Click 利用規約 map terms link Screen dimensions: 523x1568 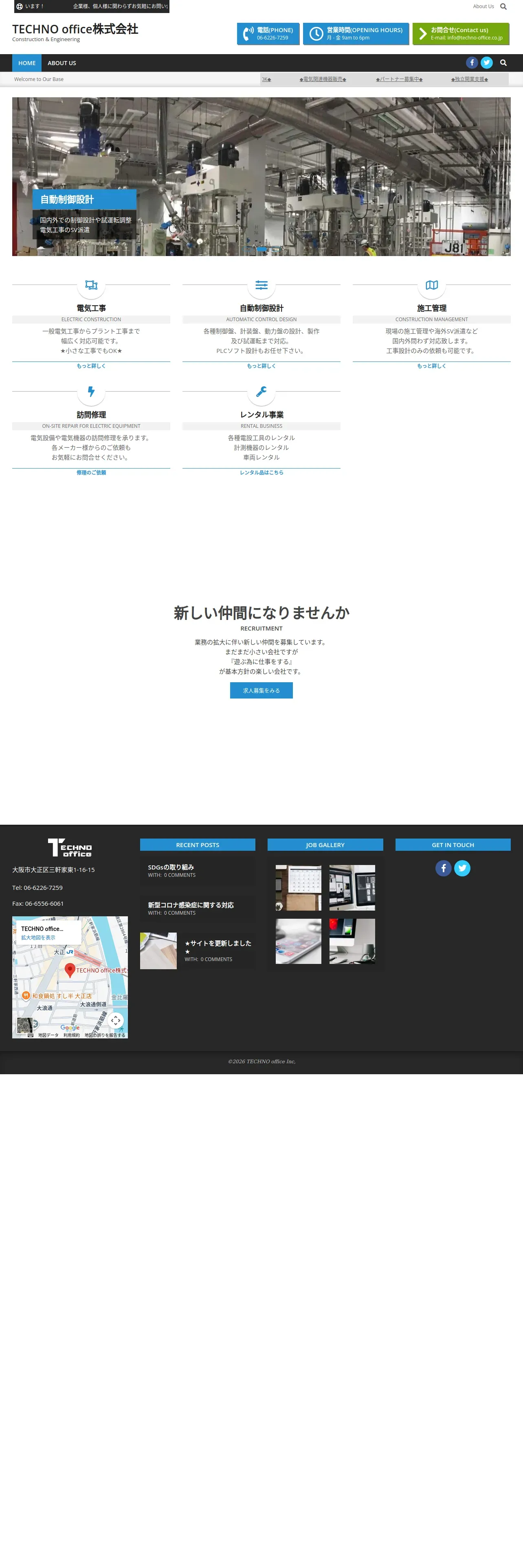click(x=71, y=1035)
